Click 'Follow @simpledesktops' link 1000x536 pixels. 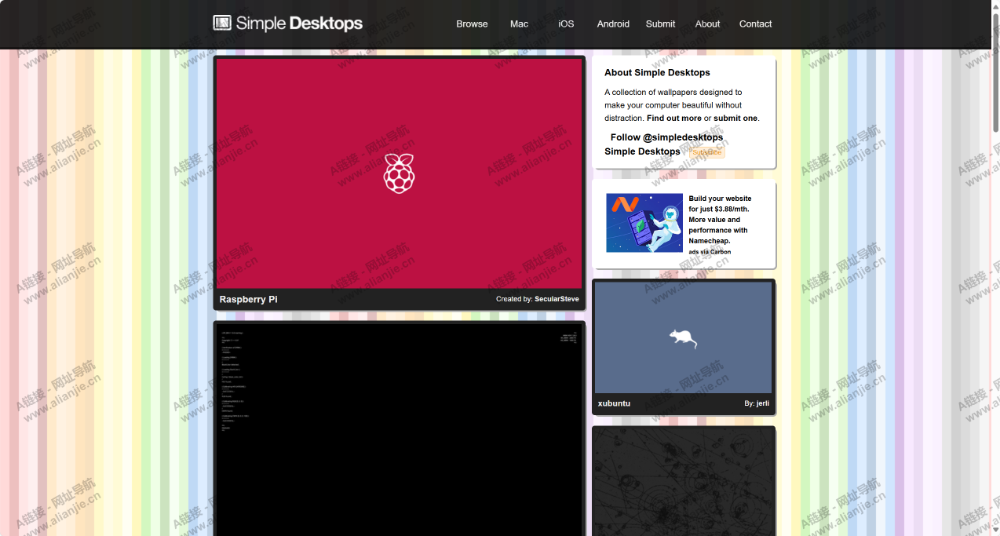(x=666, y=137)
